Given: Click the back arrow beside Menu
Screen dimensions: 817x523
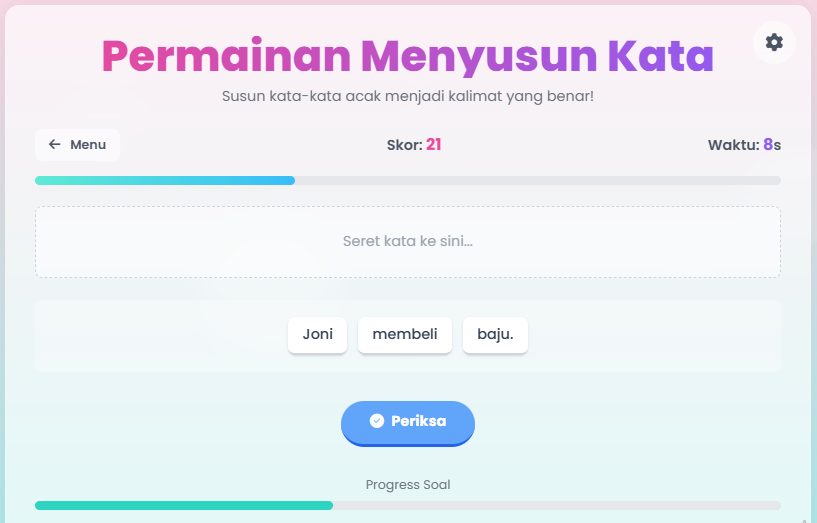Looking at the screenshot, I should (55, 145).
